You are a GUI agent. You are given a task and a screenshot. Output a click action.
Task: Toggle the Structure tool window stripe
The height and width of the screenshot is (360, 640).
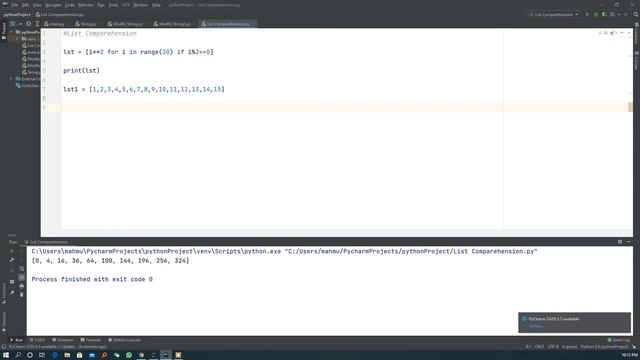coord(4,292)
